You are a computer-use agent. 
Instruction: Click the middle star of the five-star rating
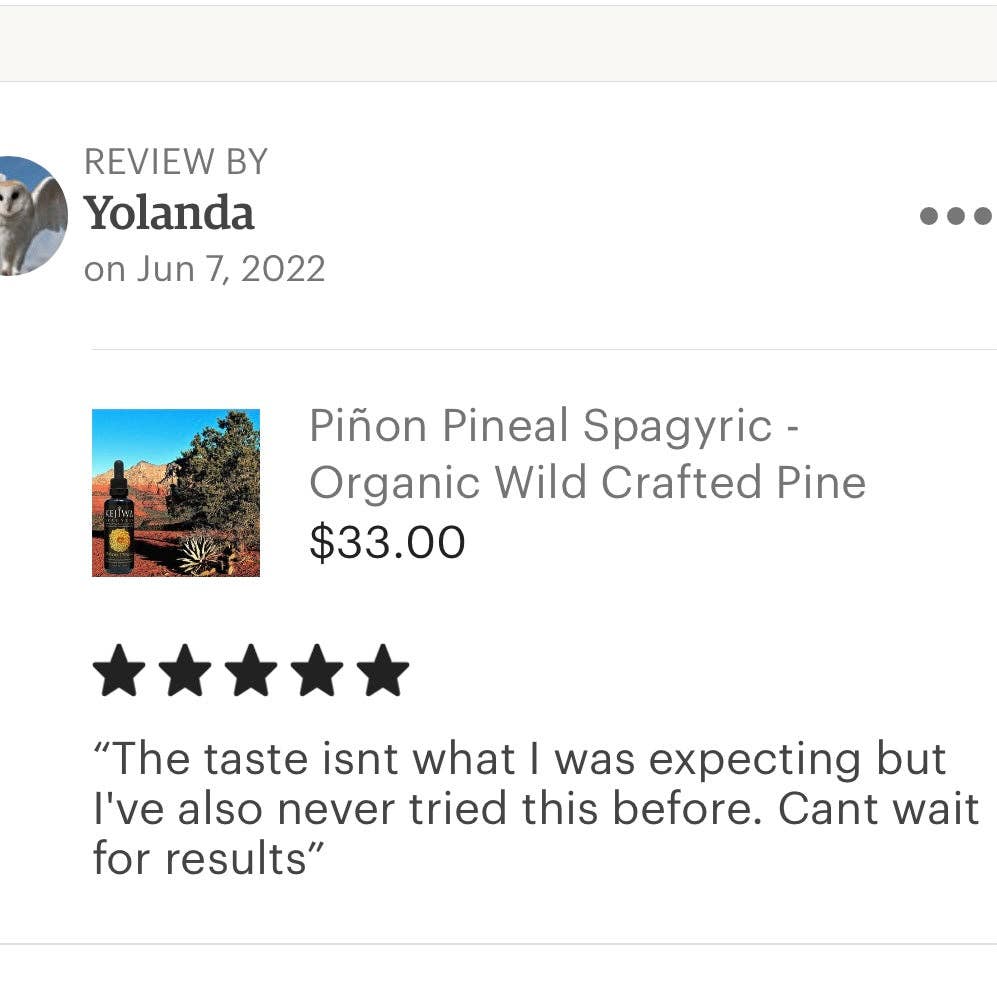pyautogui.click(x=253, y=670)
